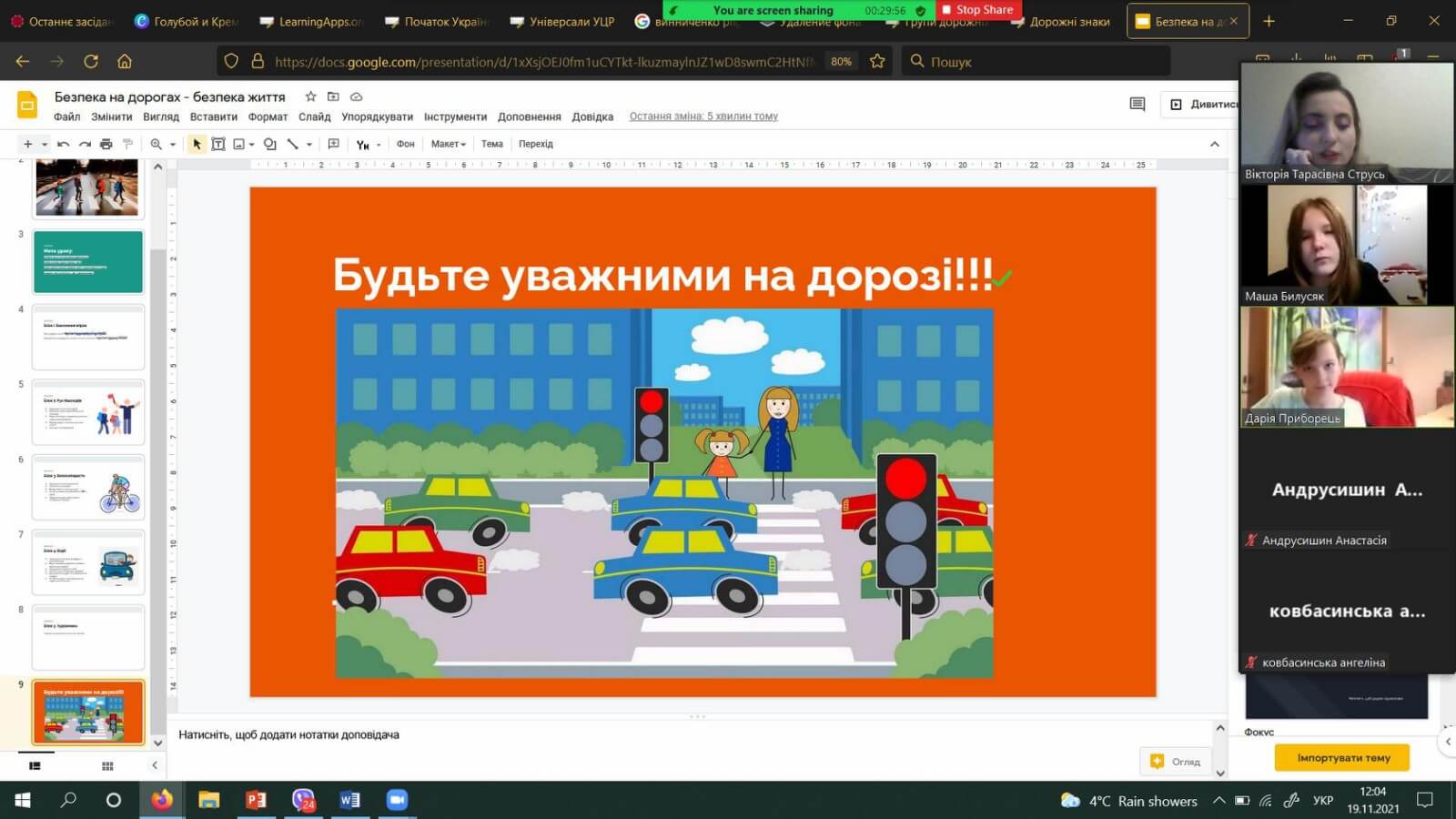Screen dimensions: 1456x819
Task: Click the Print icon in the toolbar
Action: [106, 144]
